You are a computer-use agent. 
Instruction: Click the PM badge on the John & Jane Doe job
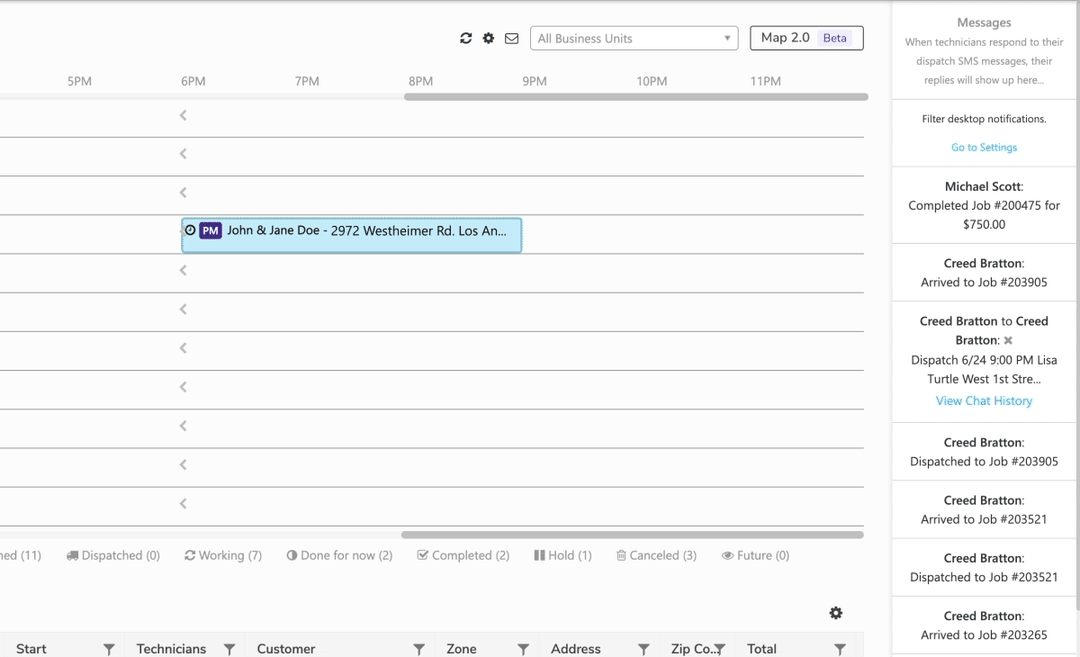click(x=210, y=231)
